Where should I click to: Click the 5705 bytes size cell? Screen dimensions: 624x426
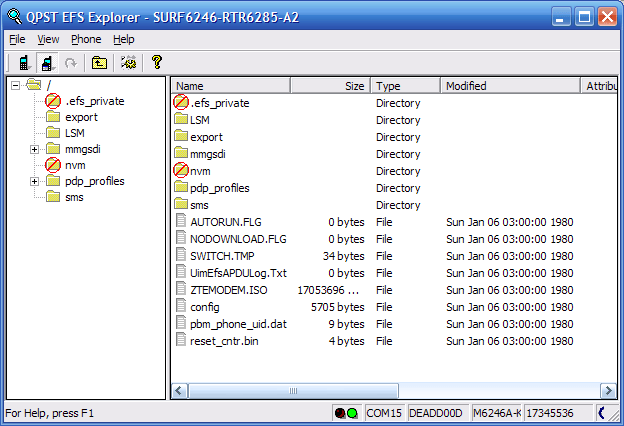pyautogui.click(x=337, y=307)
